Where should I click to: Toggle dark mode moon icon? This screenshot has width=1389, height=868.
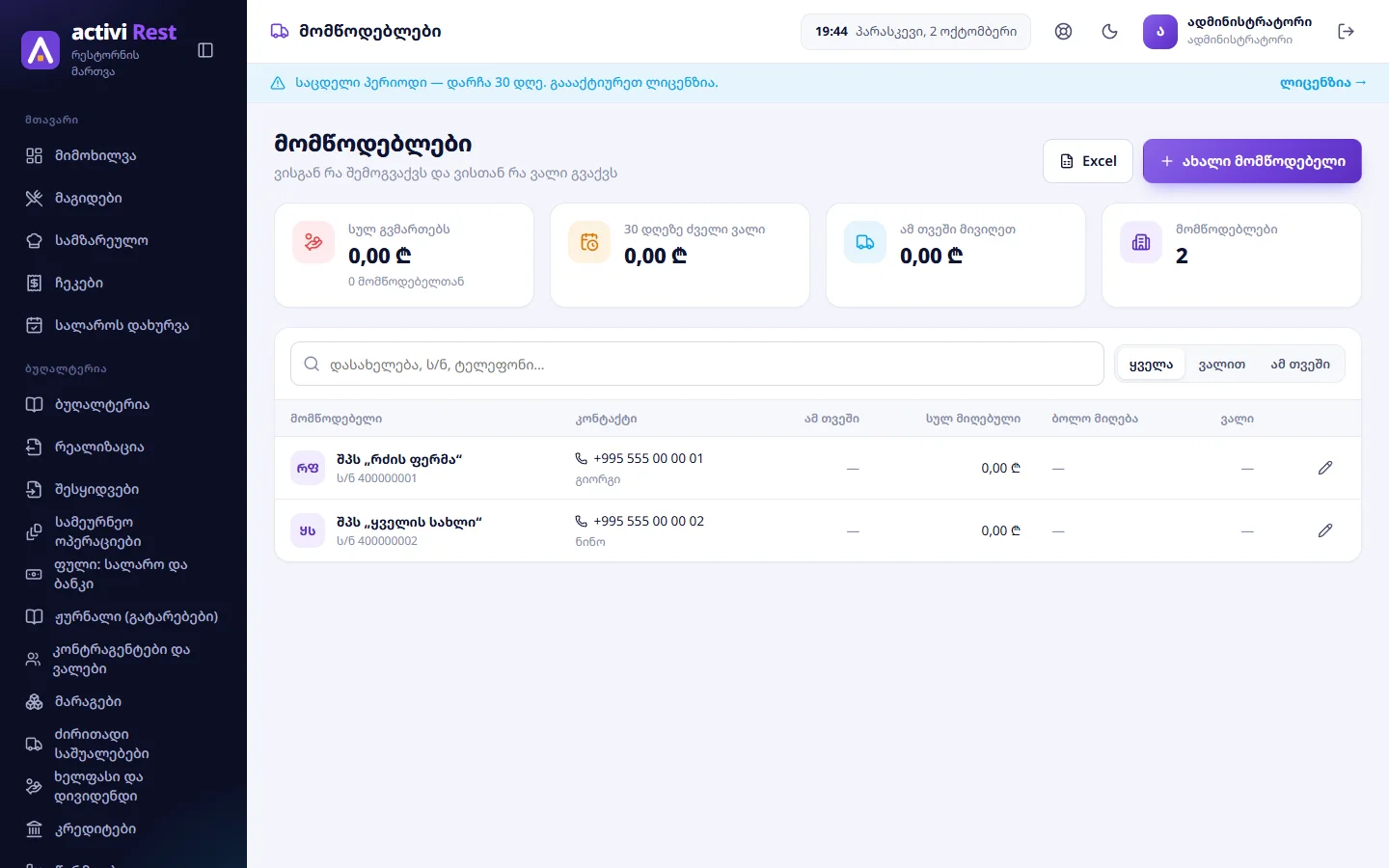pyautogui.click(x=1109, y=31)
